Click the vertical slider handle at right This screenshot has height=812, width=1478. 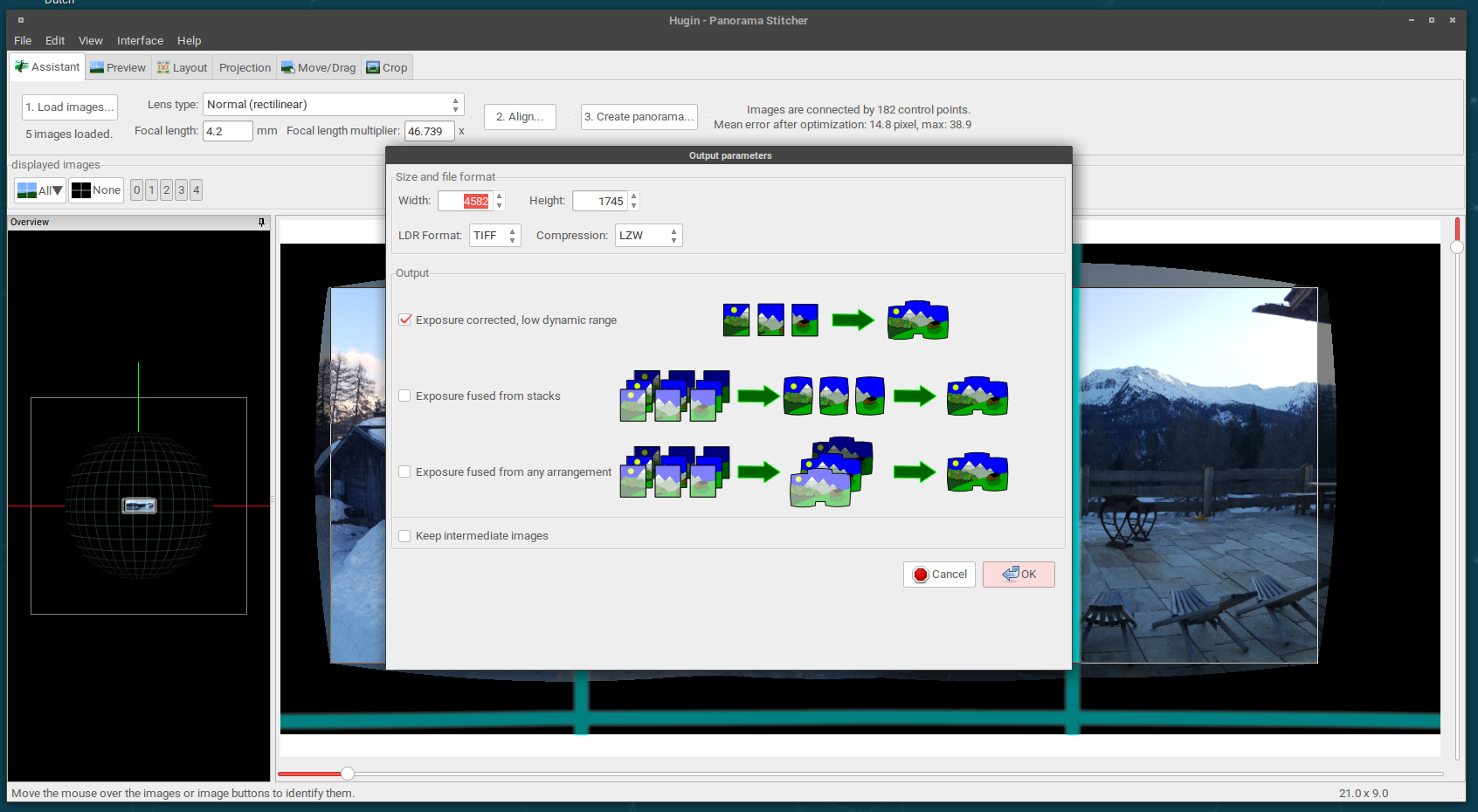1457,247
